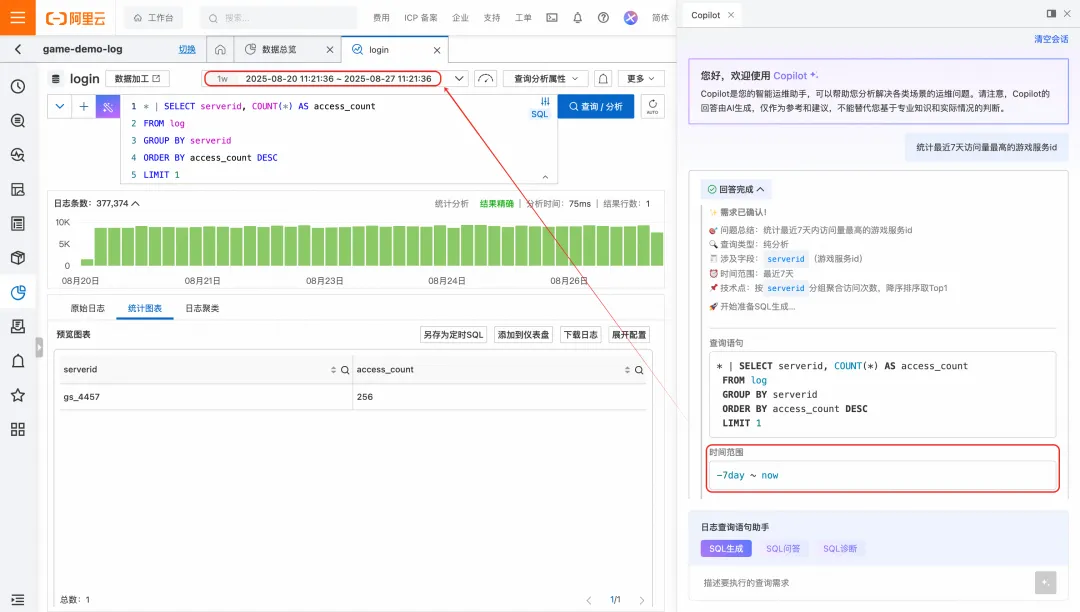The width and height of the screenshot is (1080, 612).
Task: Go back using the left arrow
Action: [18, 49]
